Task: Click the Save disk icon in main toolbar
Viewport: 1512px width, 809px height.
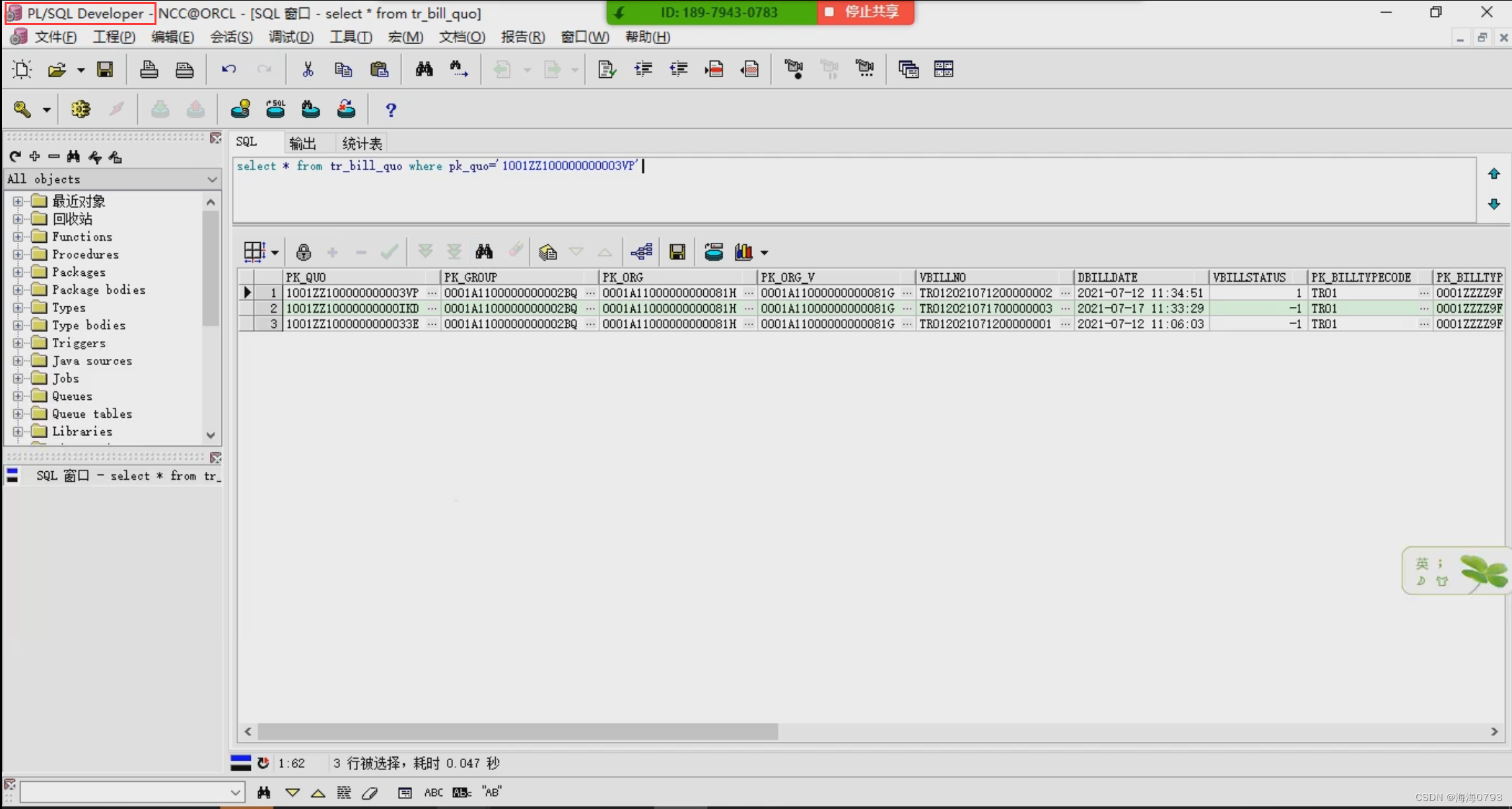Action: pos(105,69)
